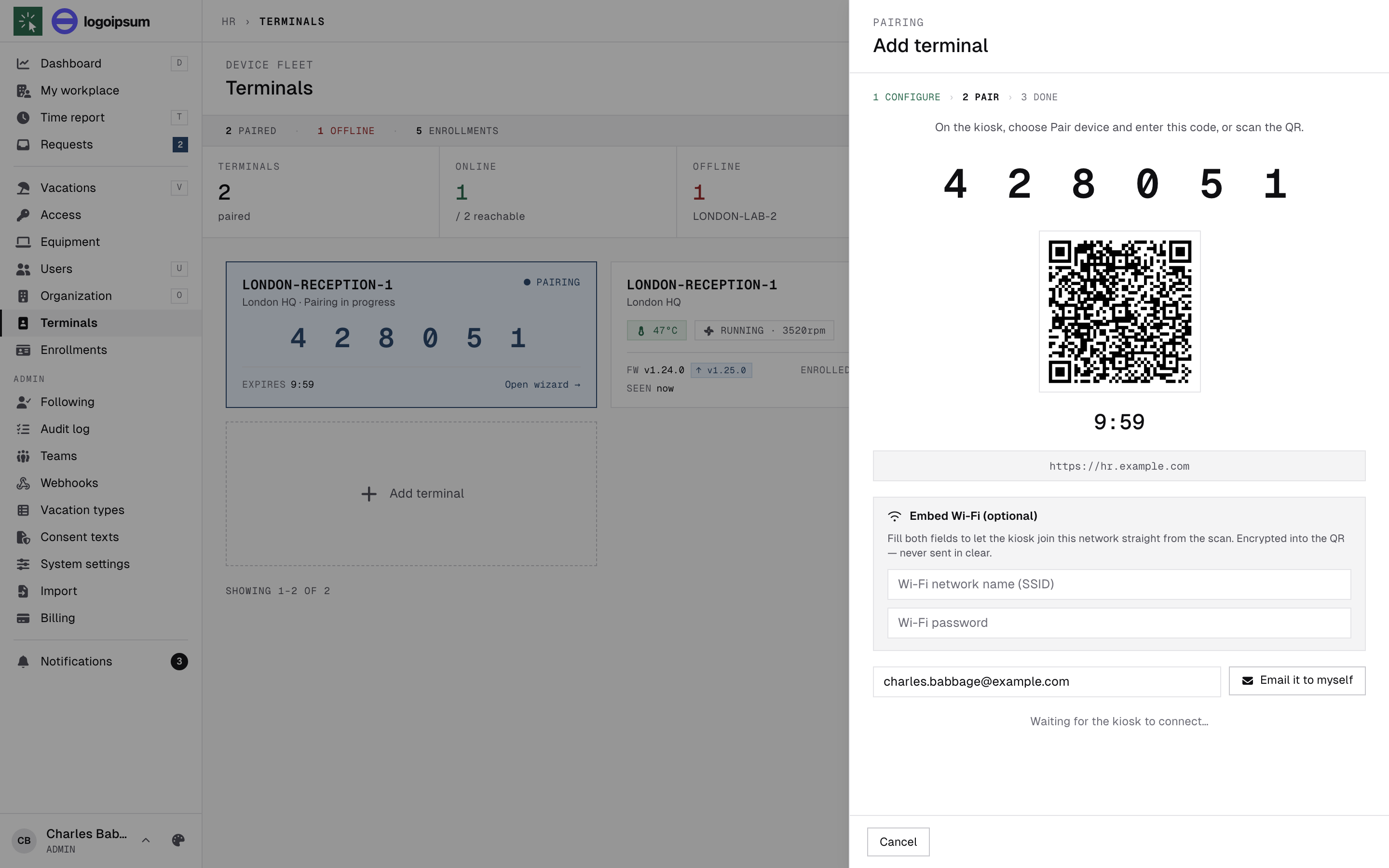Click the Embed Wi-Fi (optional) heading
1389x868 pixels.
point(973,516)
